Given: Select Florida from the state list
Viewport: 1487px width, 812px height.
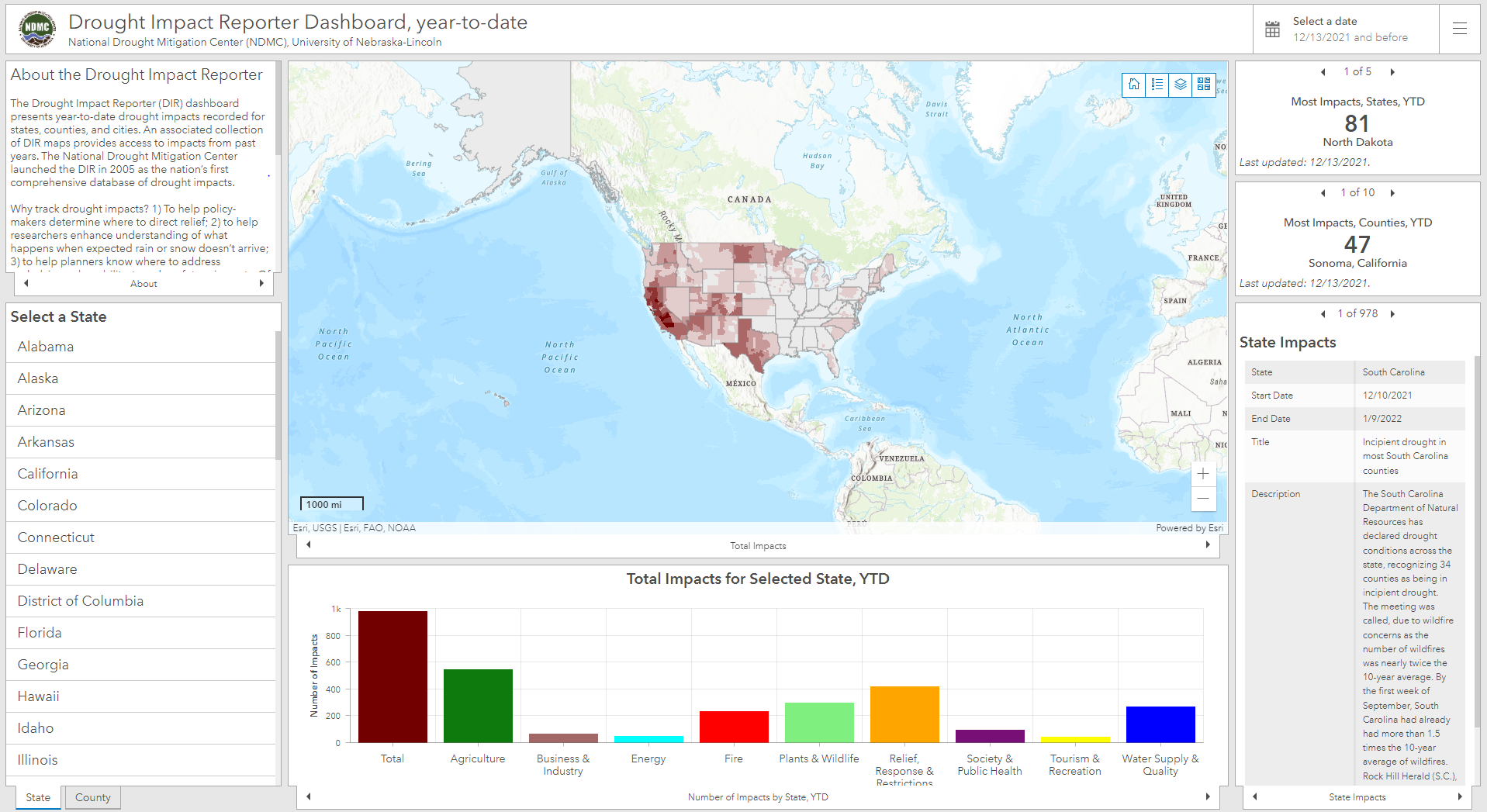Looking at the screenshot, I should (x=40, y=633).
